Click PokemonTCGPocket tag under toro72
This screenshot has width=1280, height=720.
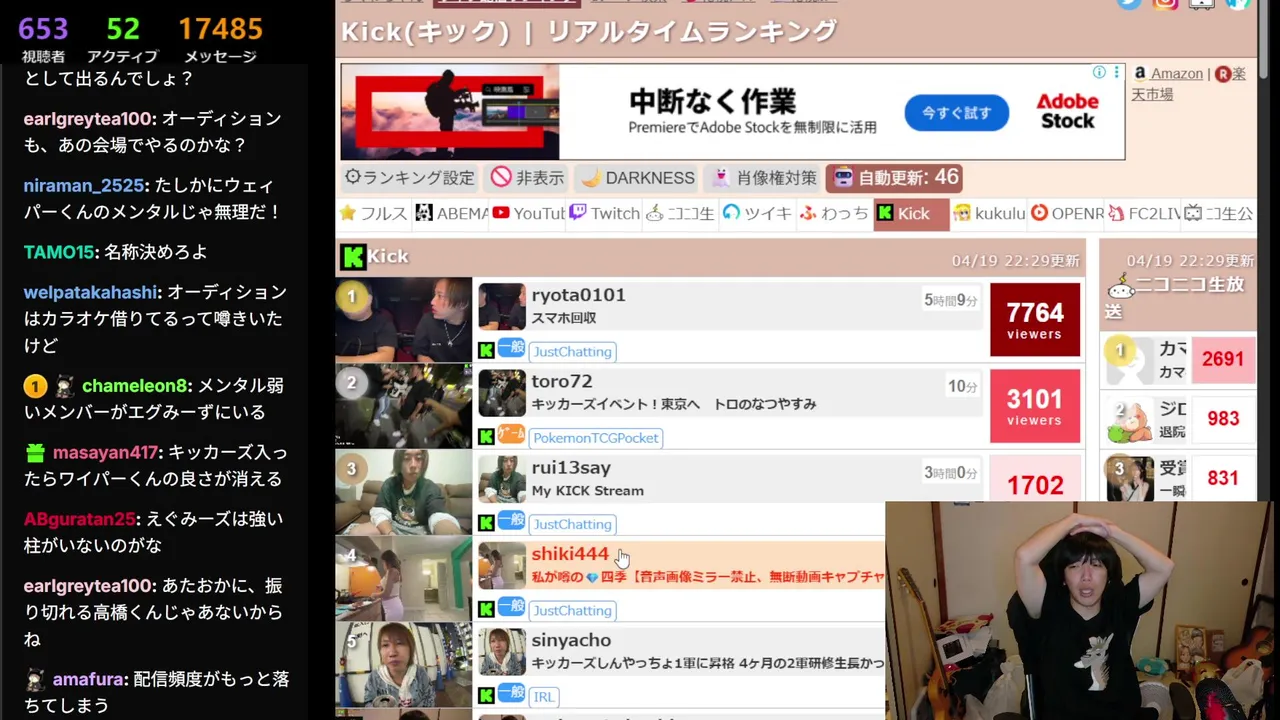(596, 437)
